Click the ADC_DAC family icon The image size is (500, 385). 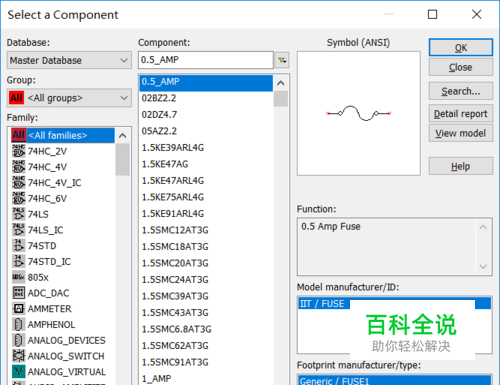tap(19, 293)
